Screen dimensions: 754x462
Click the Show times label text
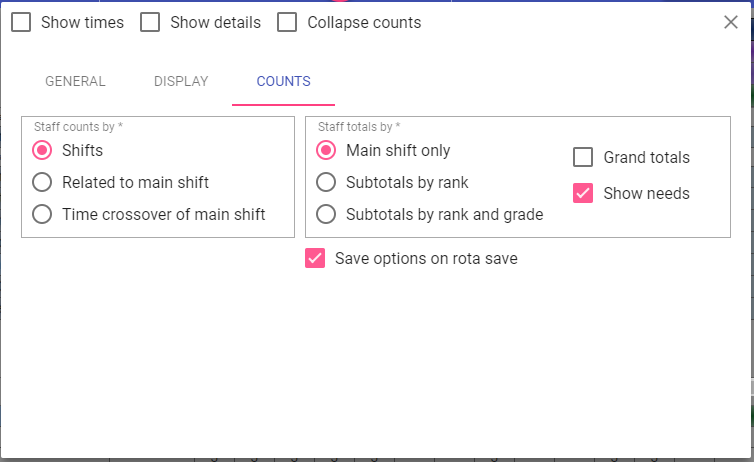tap(82, 22)
